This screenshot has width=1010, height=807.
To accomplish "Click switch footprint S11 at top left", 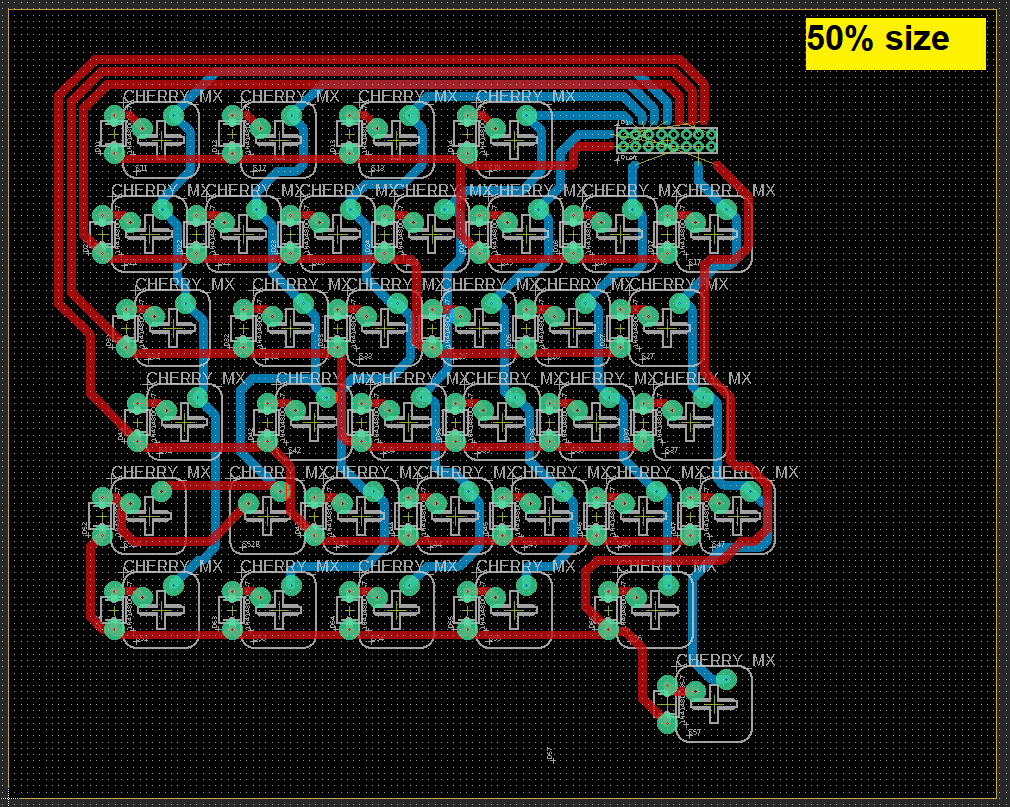I will click(x=160, y=140).
